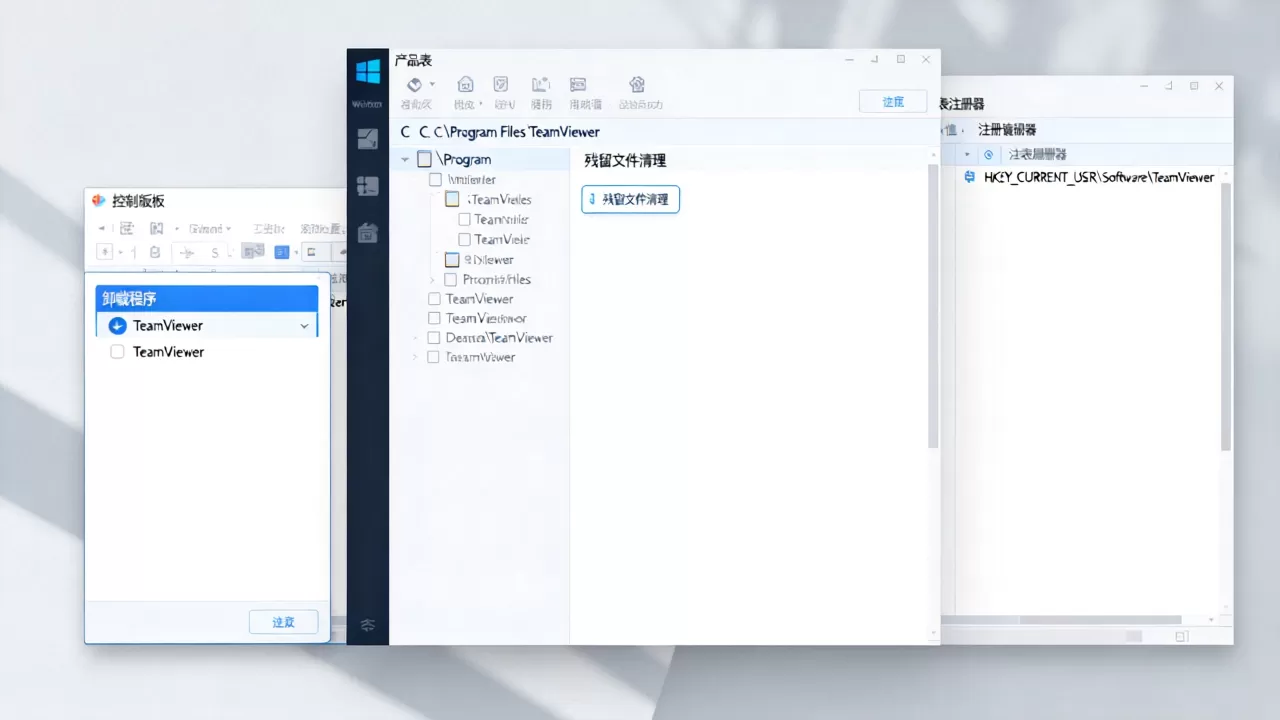Check the unchecked TeamViewer box in the uninstall list

(117, 352)
